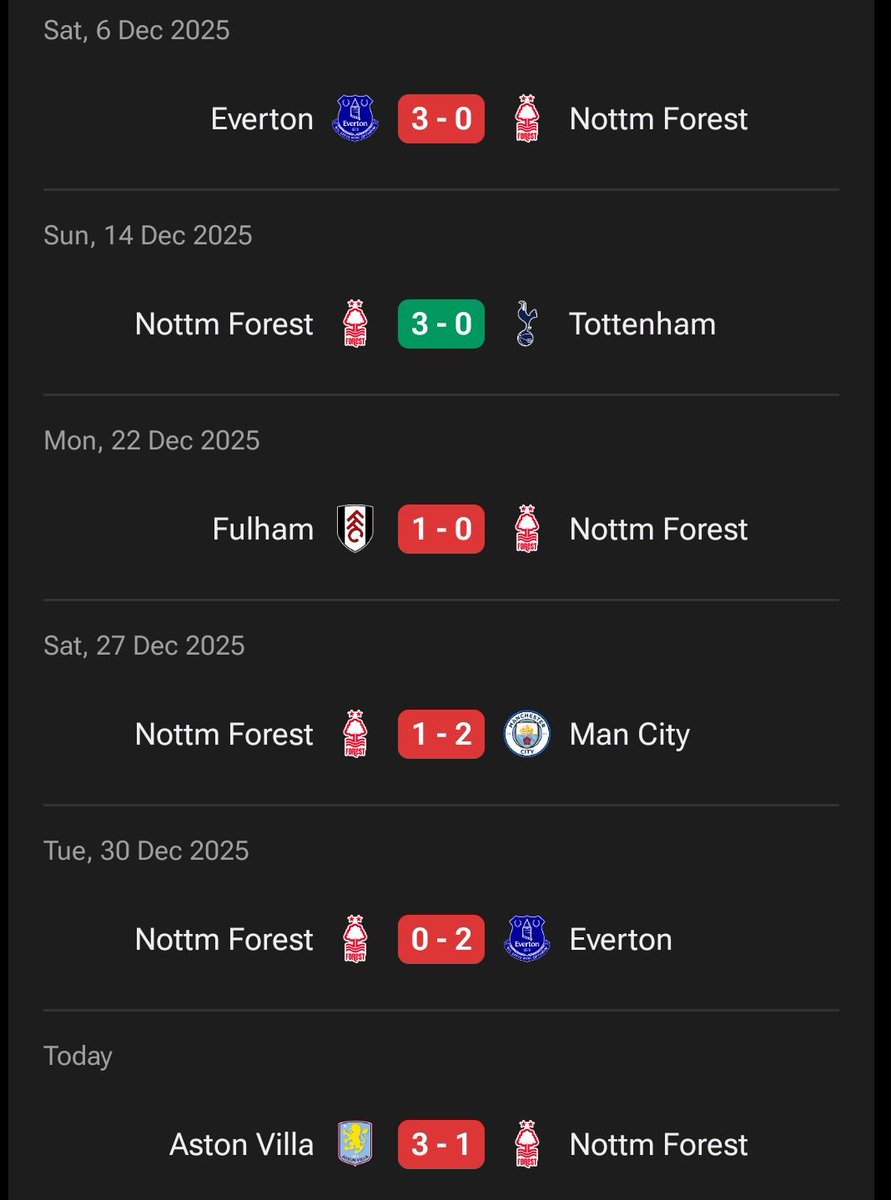Open the Everton 3 - 0 score
This screenshot has width=891, height=1200.
click(441, 119)
